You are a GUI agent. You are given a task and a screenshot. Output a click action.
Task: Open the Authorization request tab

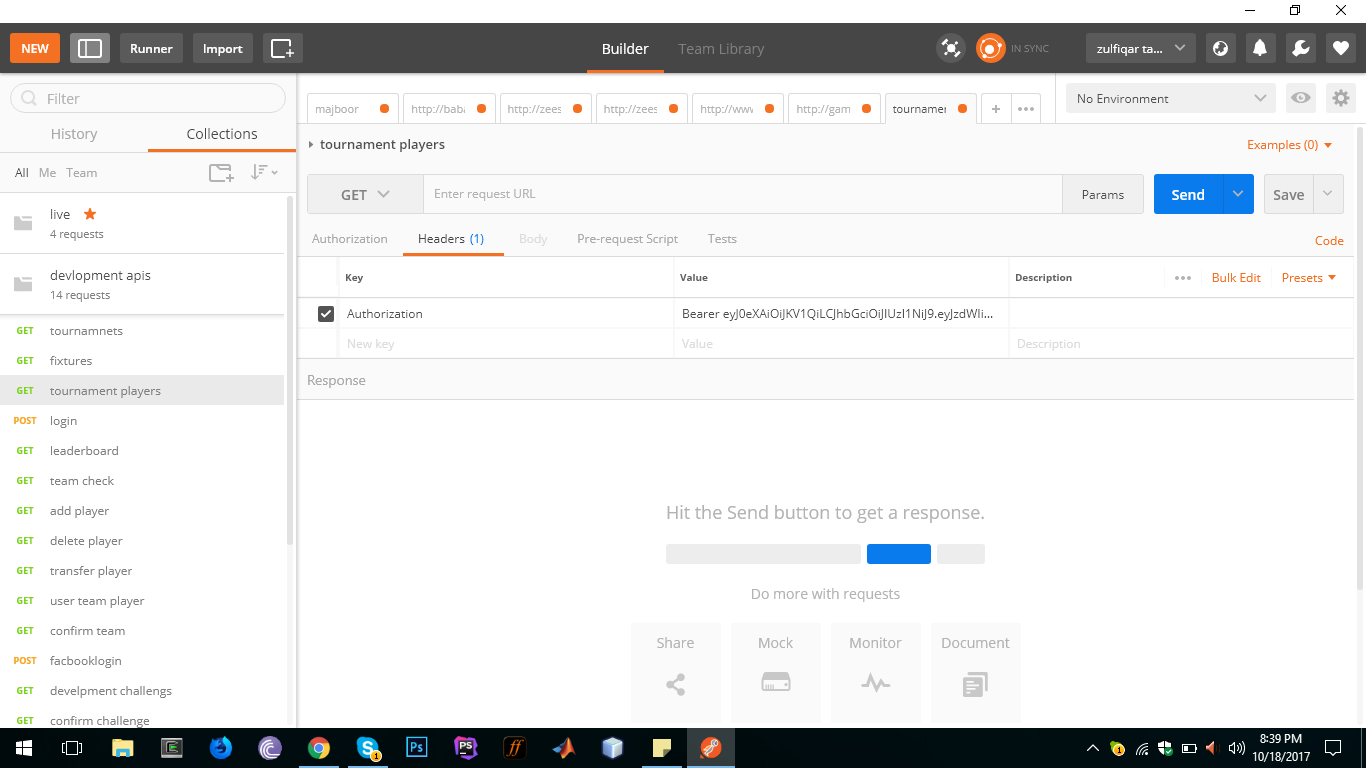coord(350,239)
